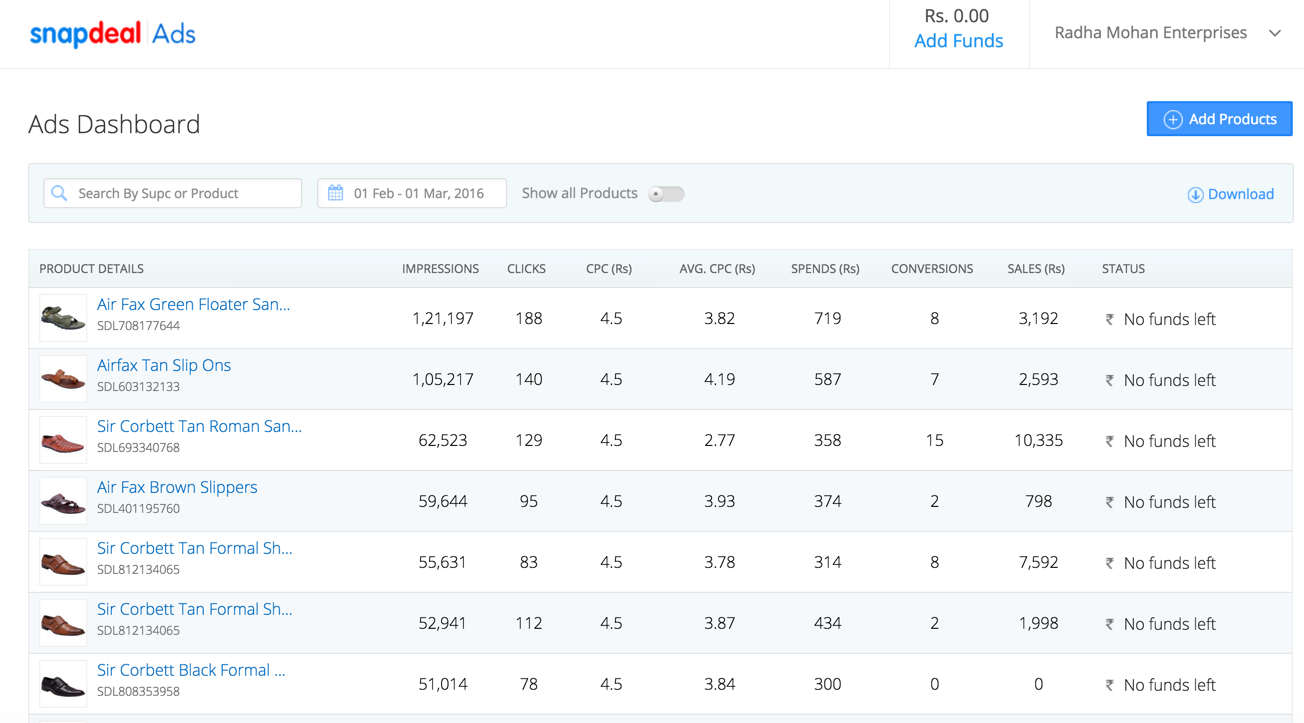Click the green floater sandal thumbnail
The height and width of the screenshot is (723, 1304).
click(x=63, y=318)
